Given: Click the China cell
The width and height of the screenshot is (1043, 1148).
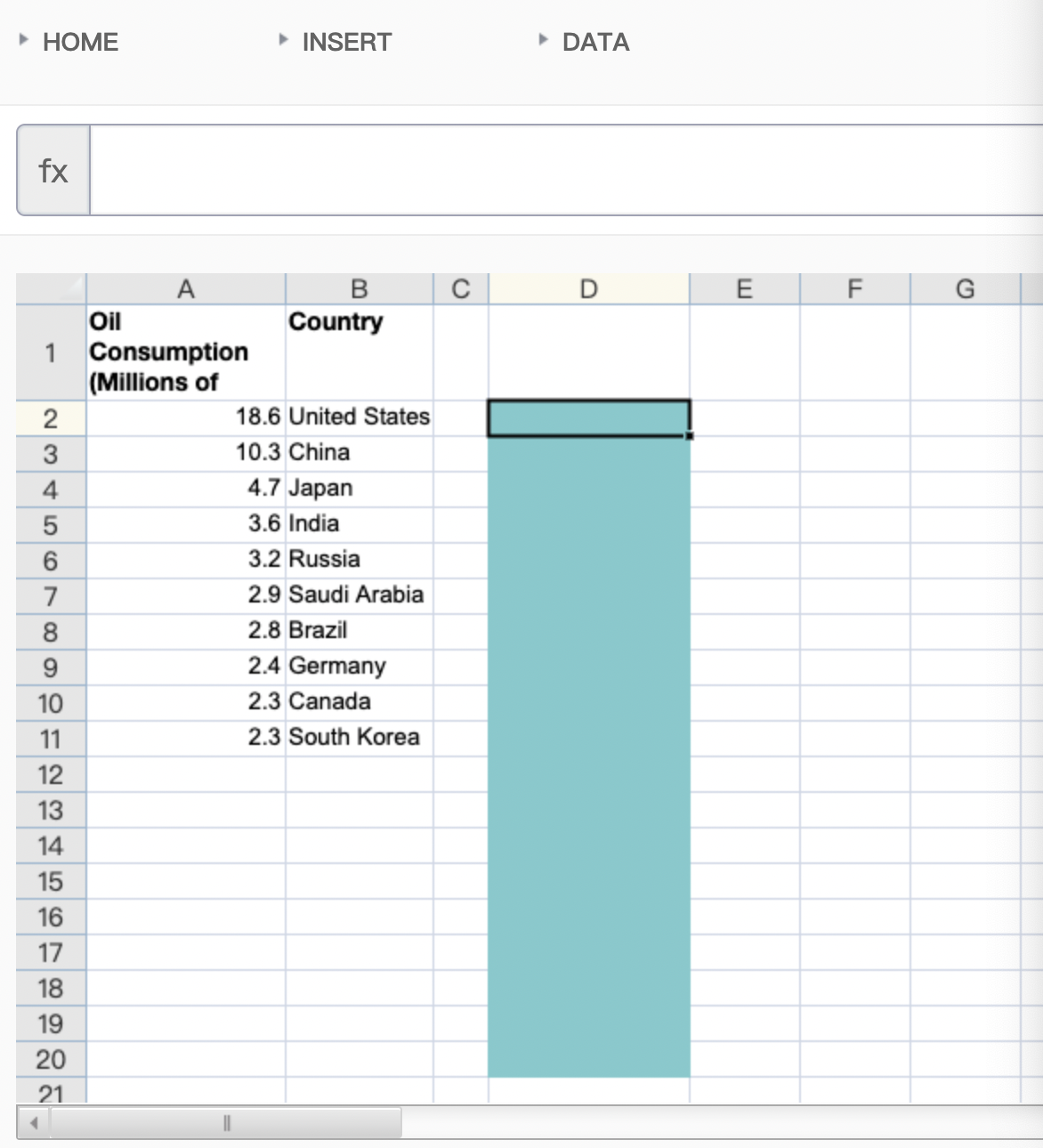Looking at the screenshot, I should click(x=360, y=454).
